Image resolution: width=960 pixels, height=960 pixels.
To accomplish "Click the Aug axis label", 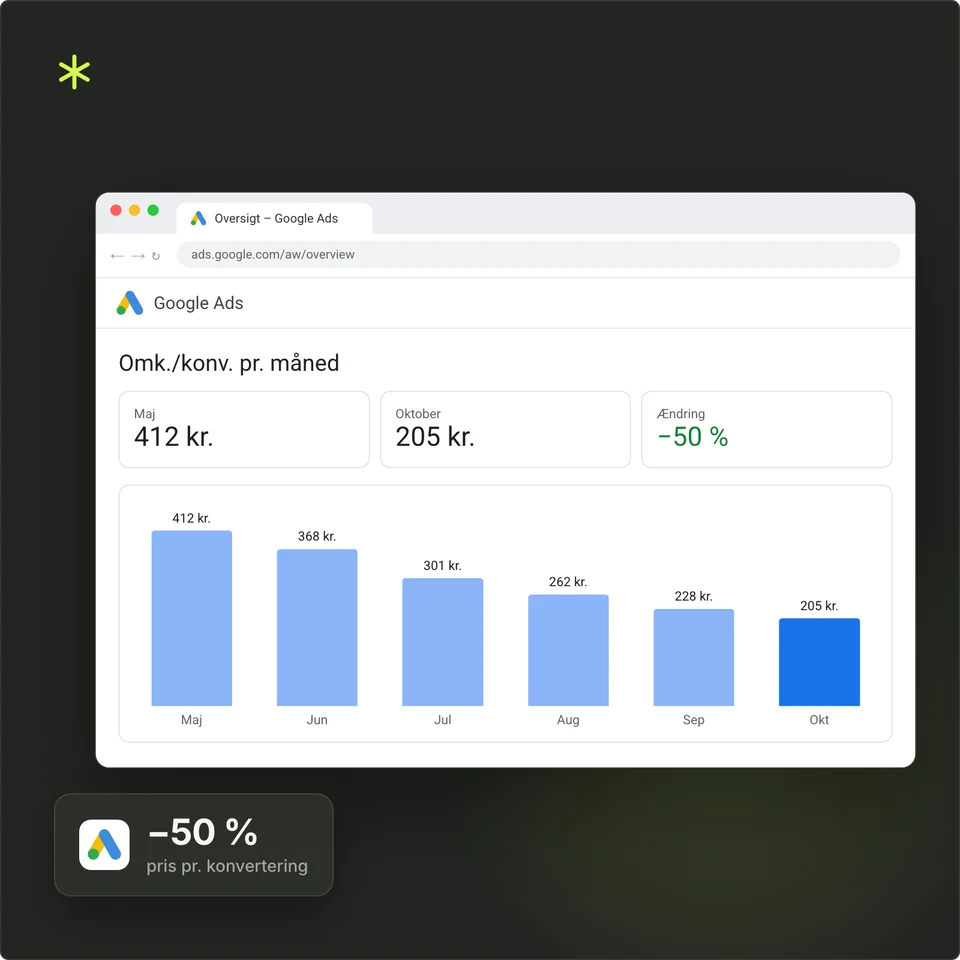I will [x=568, y=720].
